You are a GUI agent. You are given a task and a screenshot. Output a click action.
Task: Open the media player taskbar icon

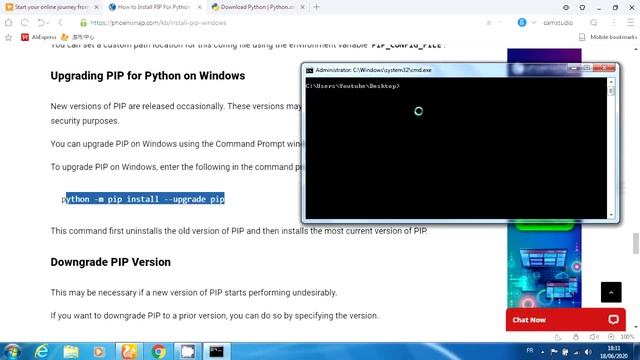click(x=99, y=351)
